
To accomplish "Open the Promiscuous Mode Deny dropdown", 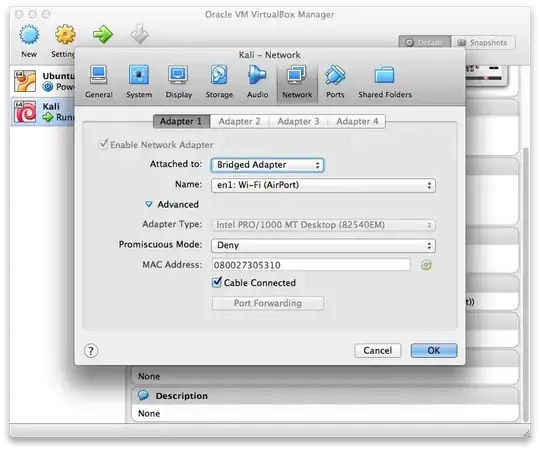I will tap(323, 245).
